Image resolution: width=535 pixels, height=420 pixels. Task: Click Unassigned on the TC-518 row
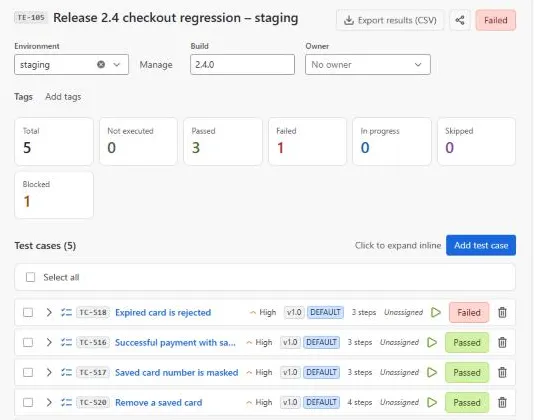click(403, 312)
